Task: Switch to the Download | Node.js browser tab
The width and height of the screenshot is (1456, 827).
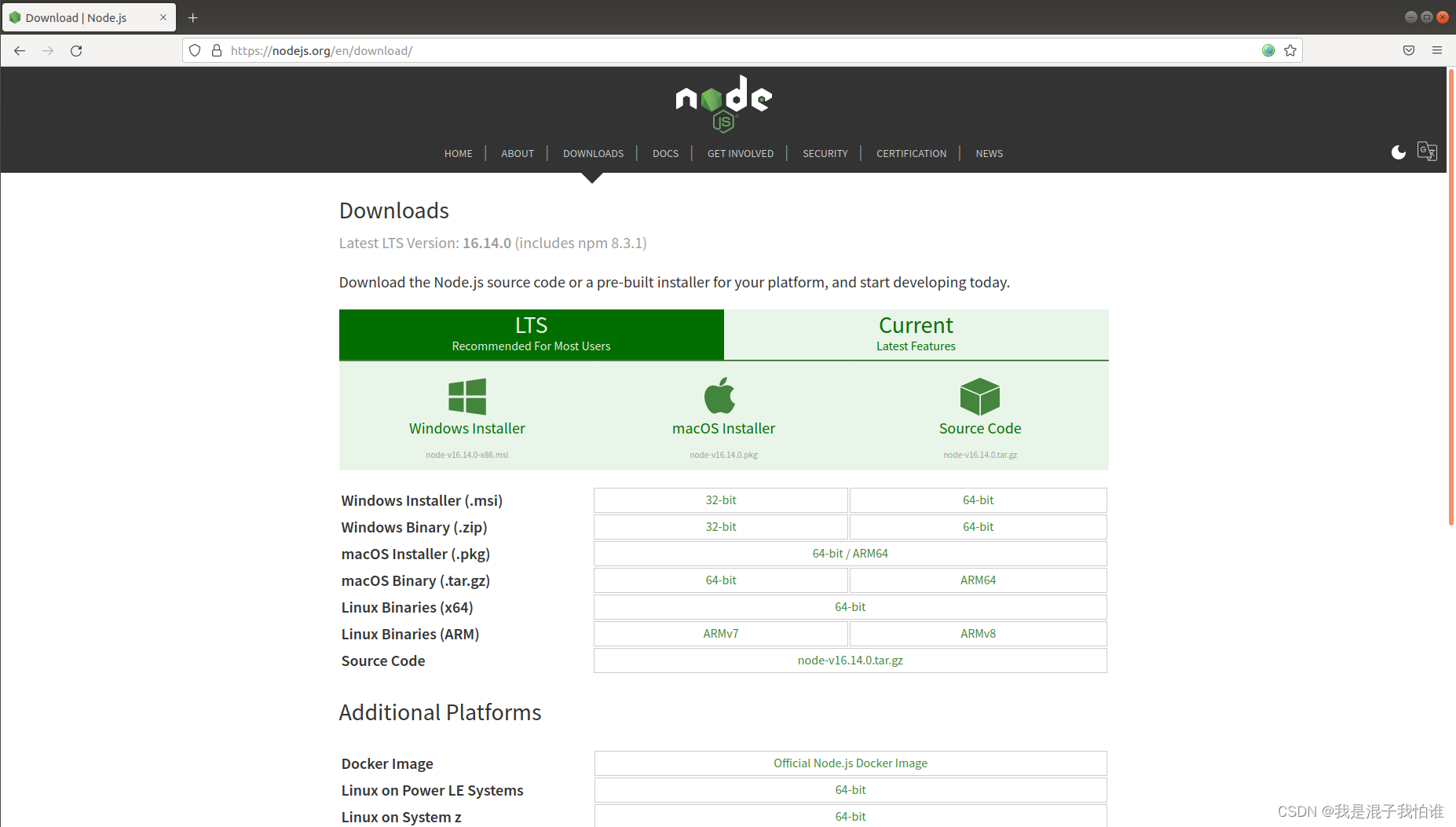Action: [x=89, y=17]
